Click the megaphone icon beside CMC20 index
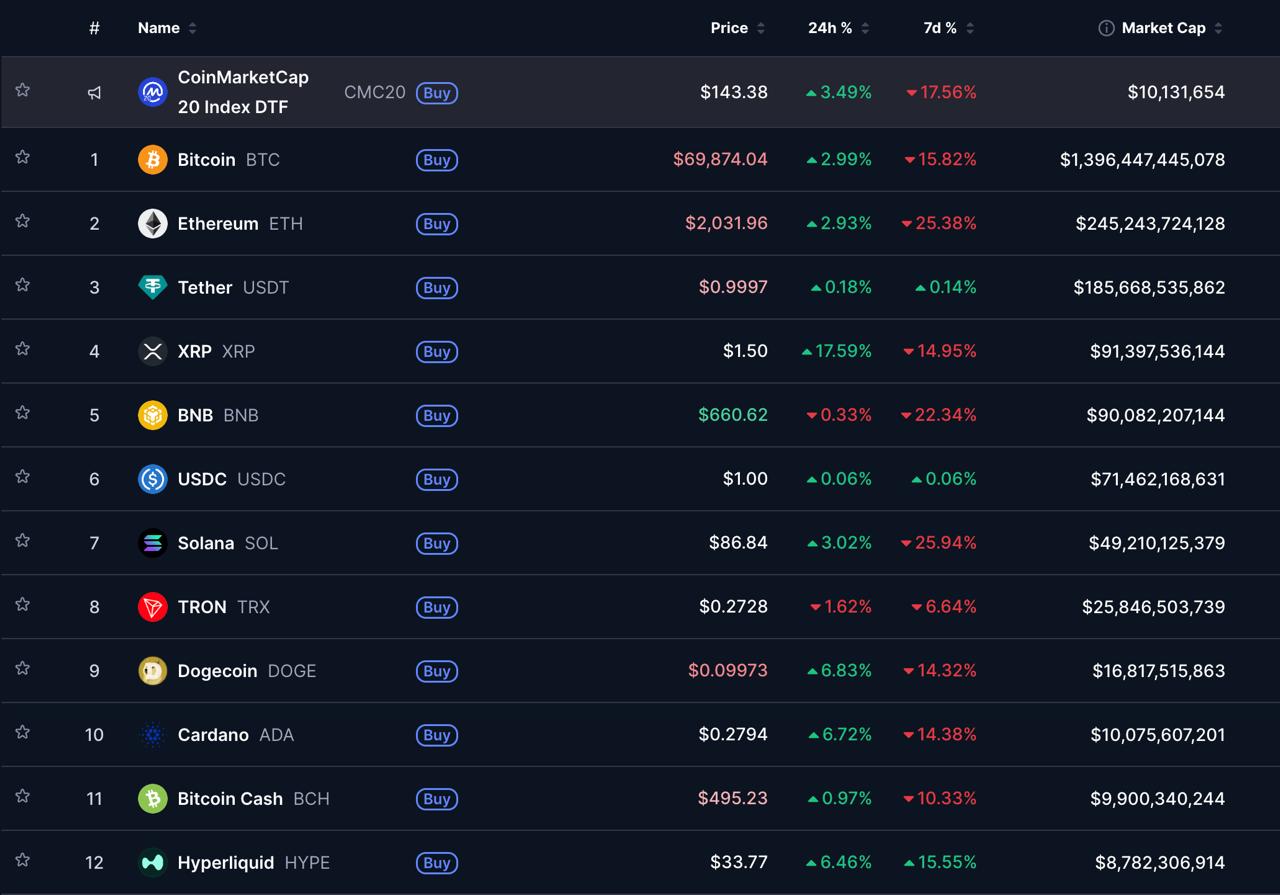This screenshot has height=895, width=1280. [94, 93]
